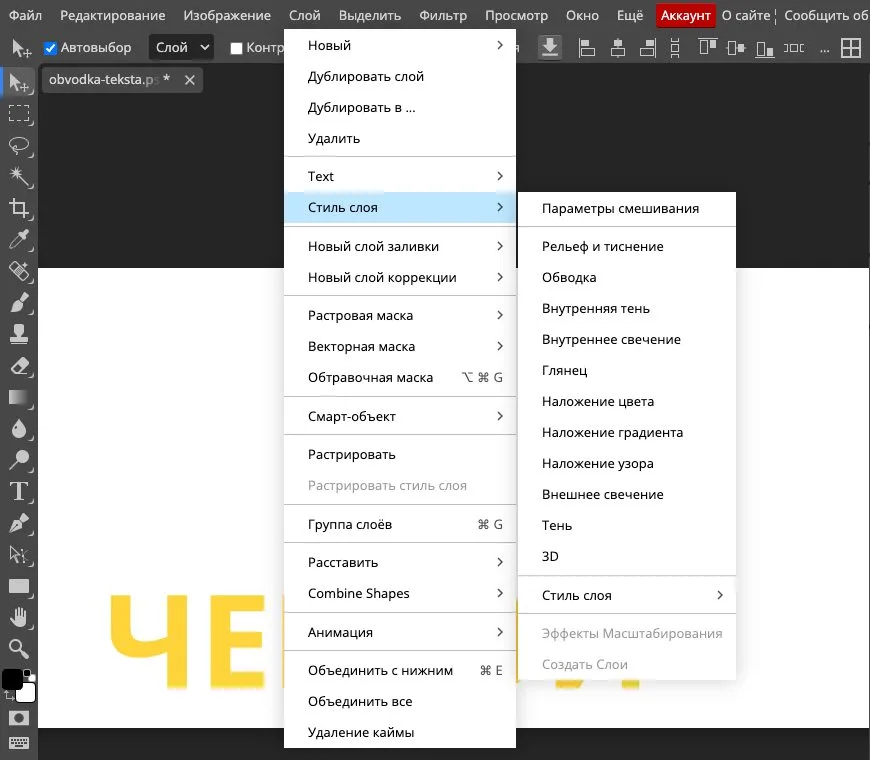Screen dimensions: 870x760
Task: Toggle the Автовыбор checkbox
Action: click(x=50, y=48)
